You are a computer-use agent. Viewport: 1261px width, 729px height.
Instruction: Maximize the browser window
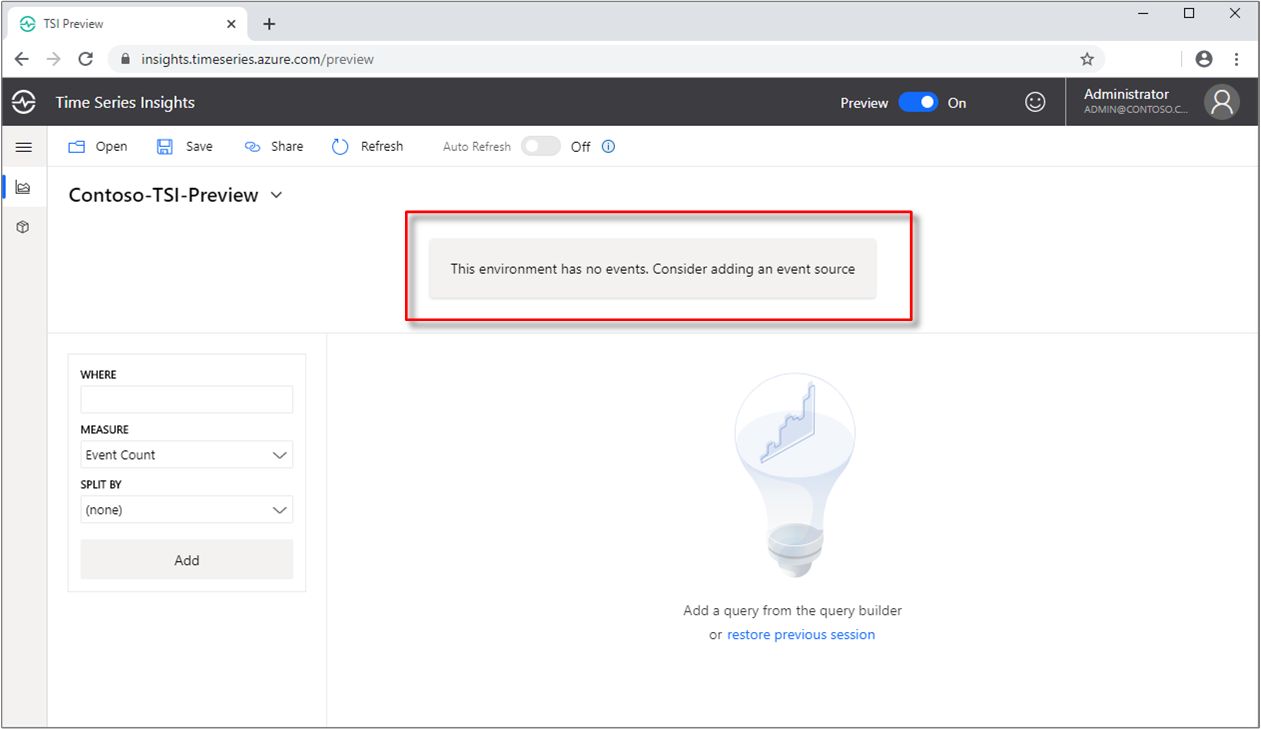point(1189,13)
